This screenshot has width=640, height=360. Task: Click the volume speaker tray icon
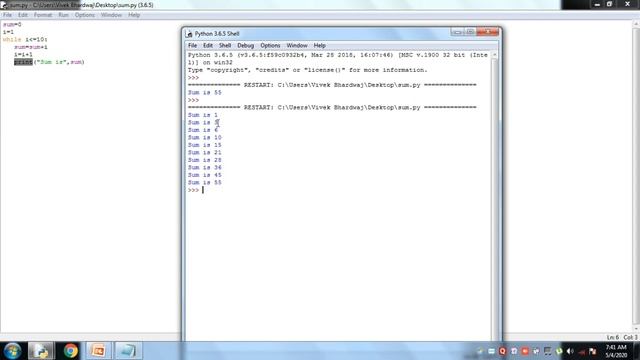[x=570, y=351]
